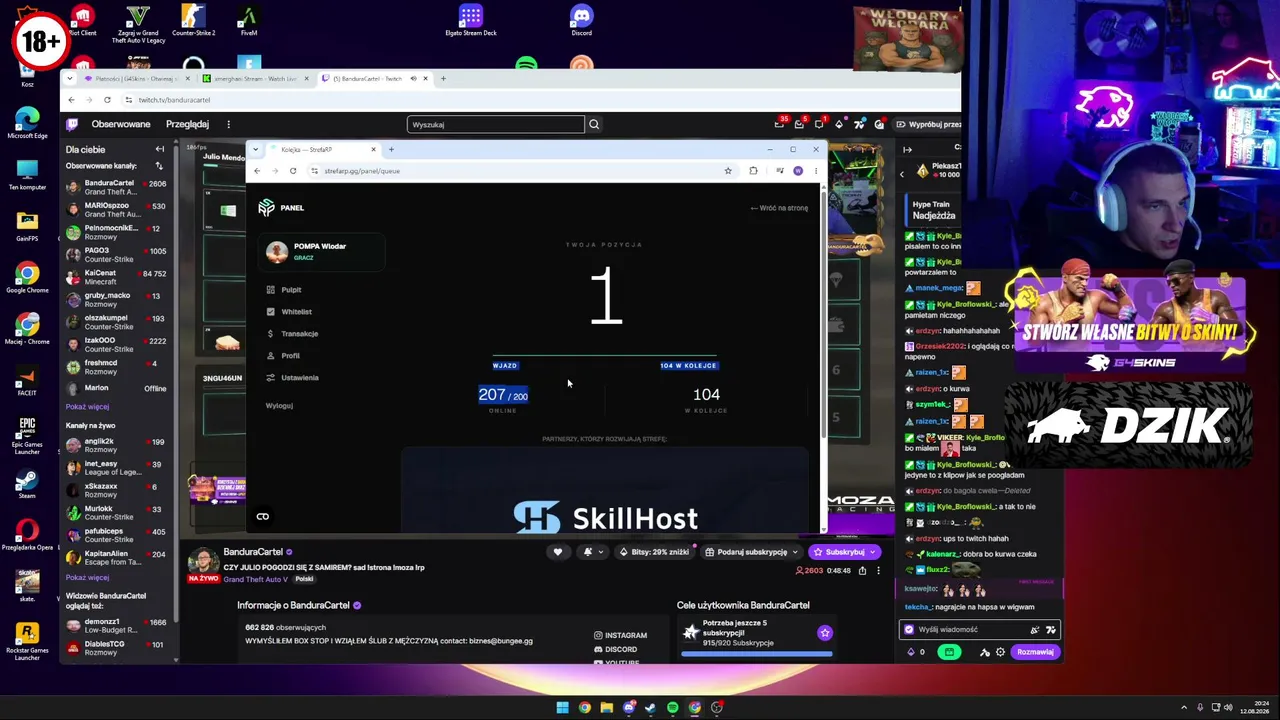Open Microsoft Edge desktop icon
Screen dimensions: 1280x720
(x=27, y=122)
